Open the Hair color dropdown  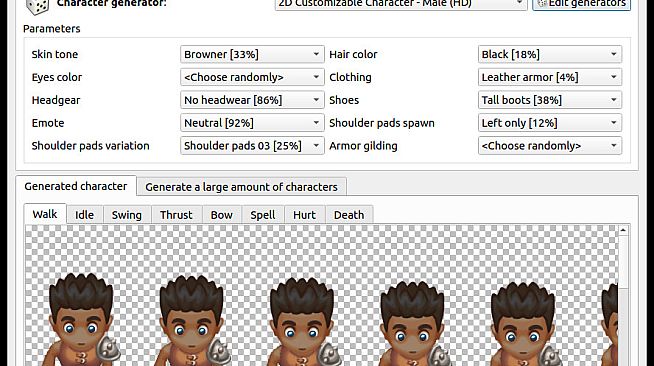[x=550, y=54]
